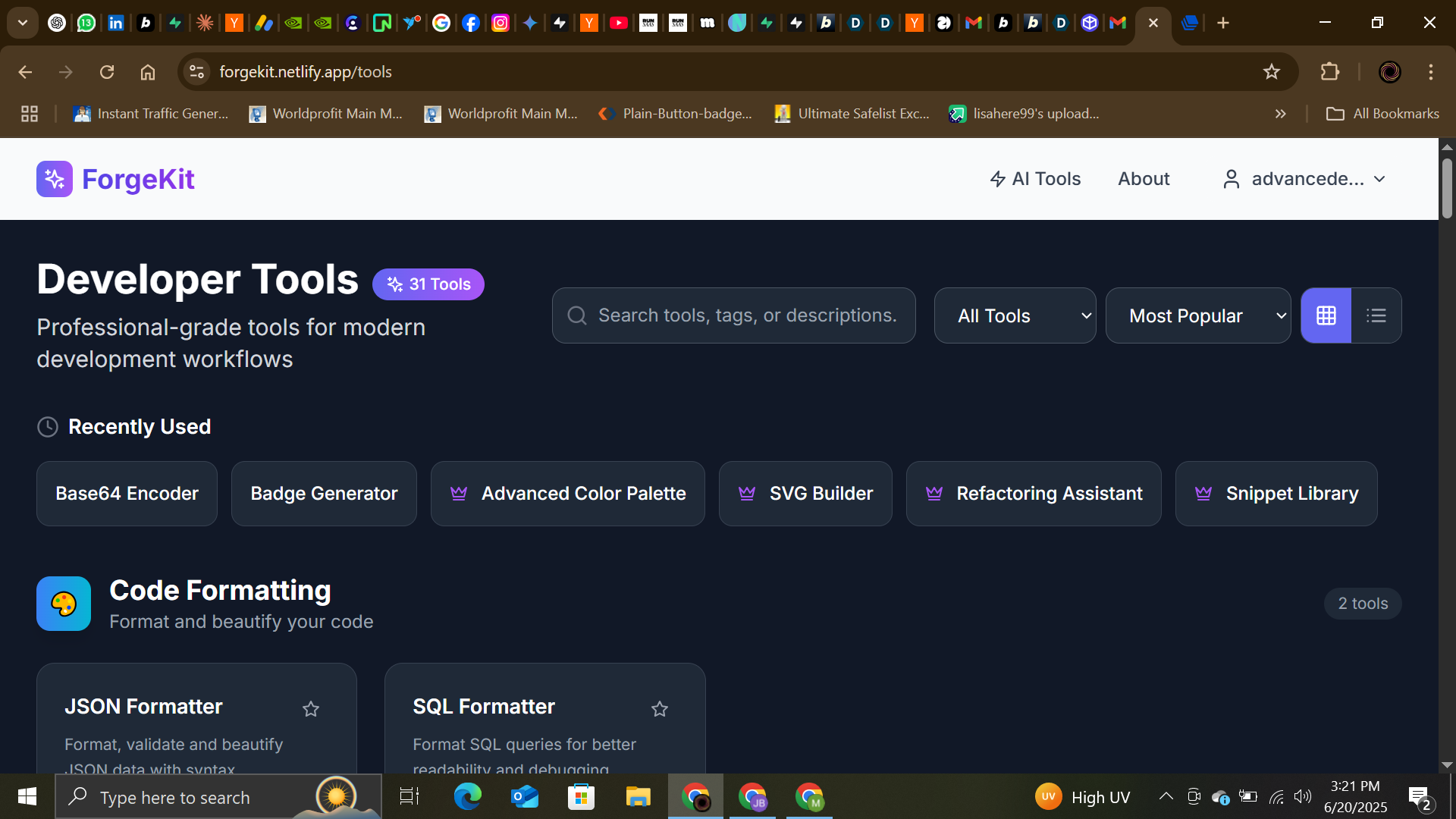
Task: Bookmark this page with star icon
Action: coord(1271,72)
